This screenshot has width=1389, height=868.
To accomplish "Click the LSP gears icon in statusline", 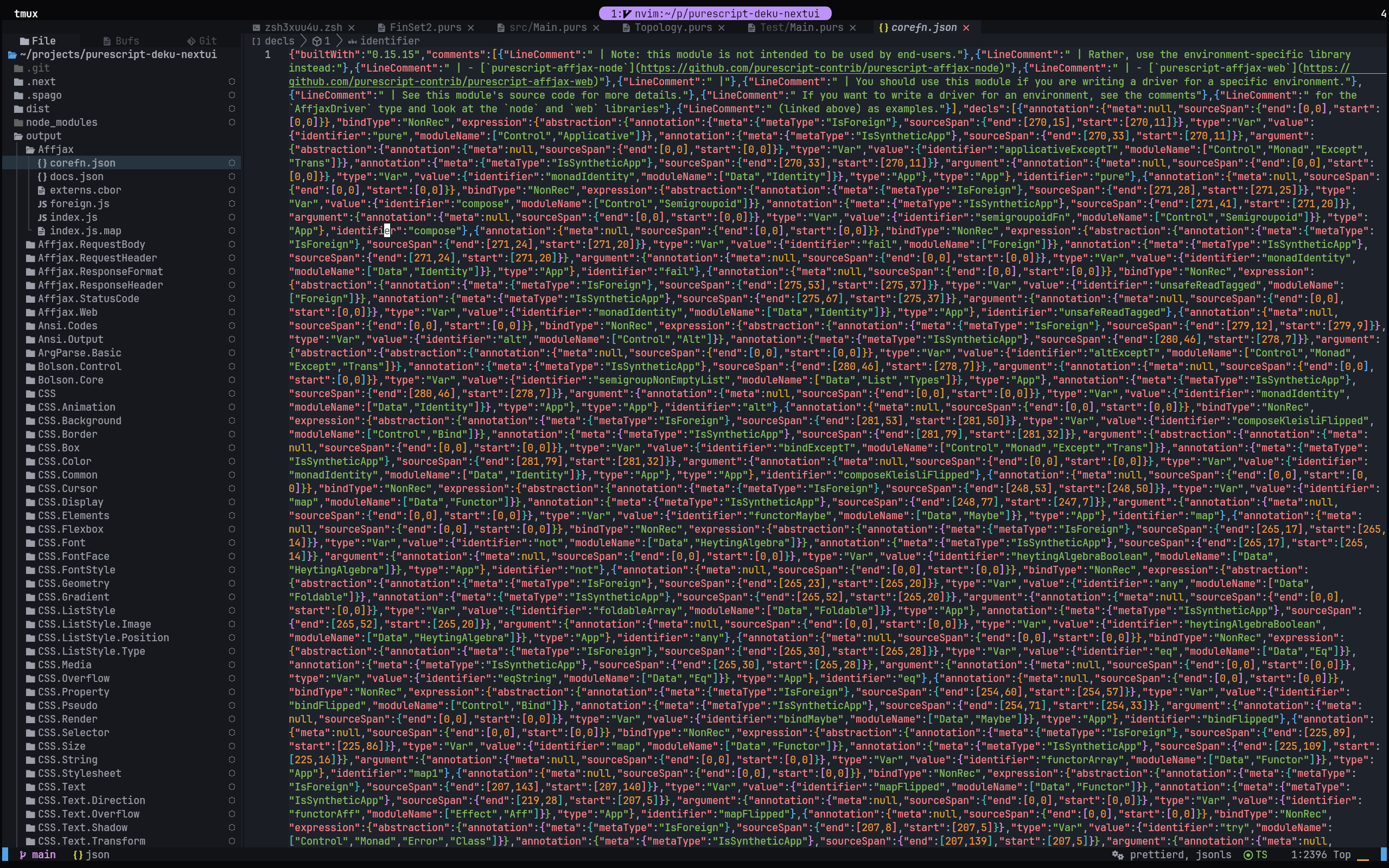I will pos(1118,855).
